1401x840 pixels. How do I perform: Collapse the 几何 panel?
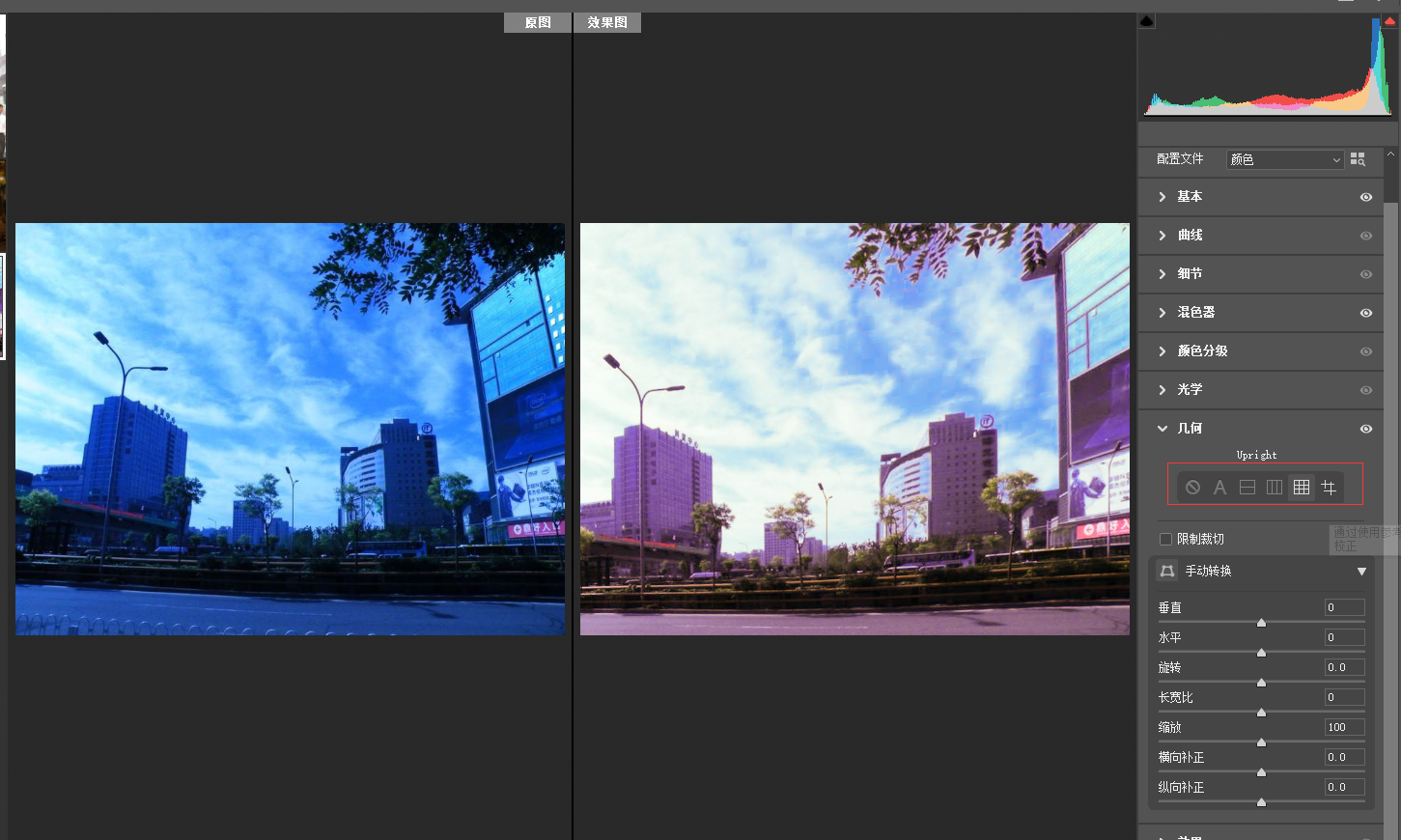coord(1163,429)
